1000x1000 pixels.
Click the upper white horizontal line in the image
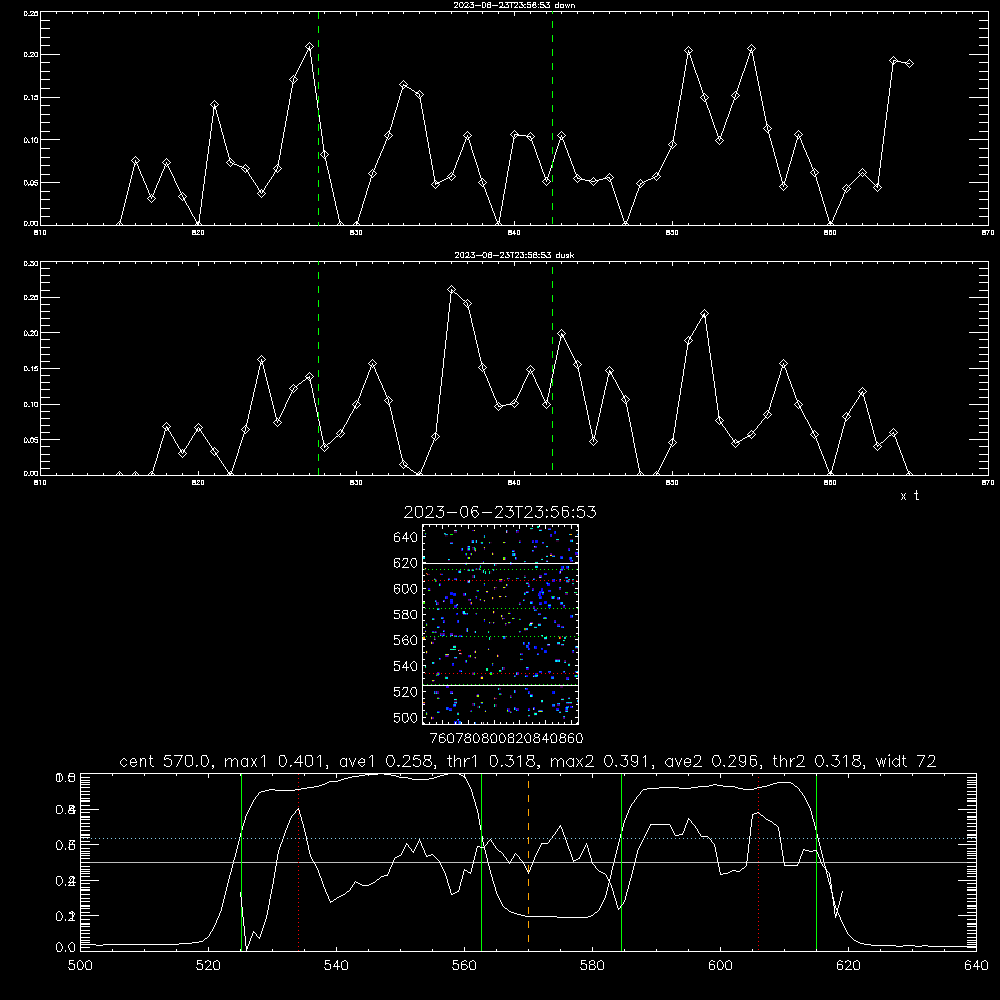(x=501, y=563)
